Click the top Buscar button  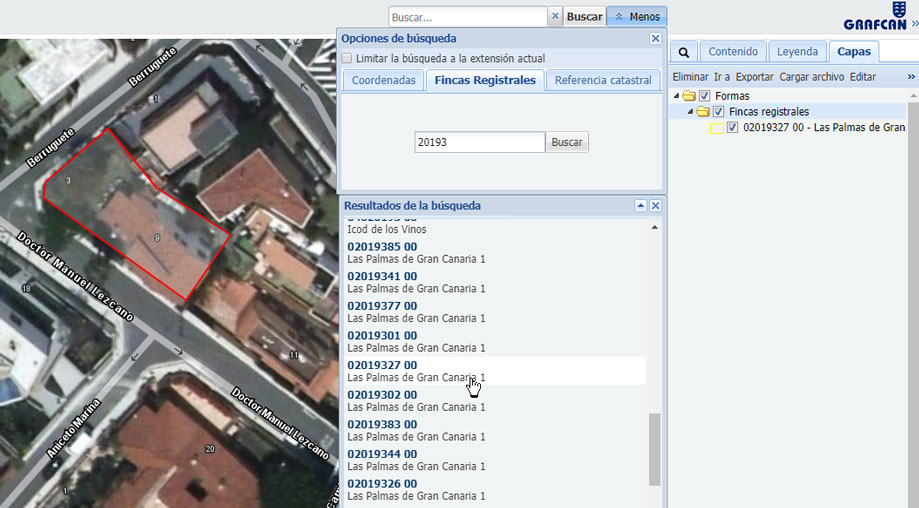tap(584, 17)
